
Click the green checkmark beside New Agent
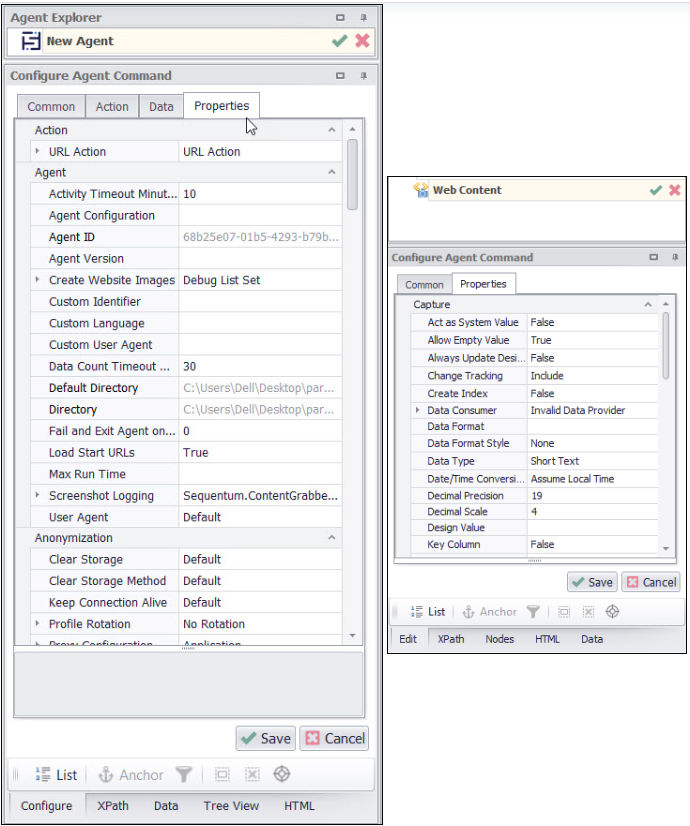pyautogui.click(x=340, y=41)
